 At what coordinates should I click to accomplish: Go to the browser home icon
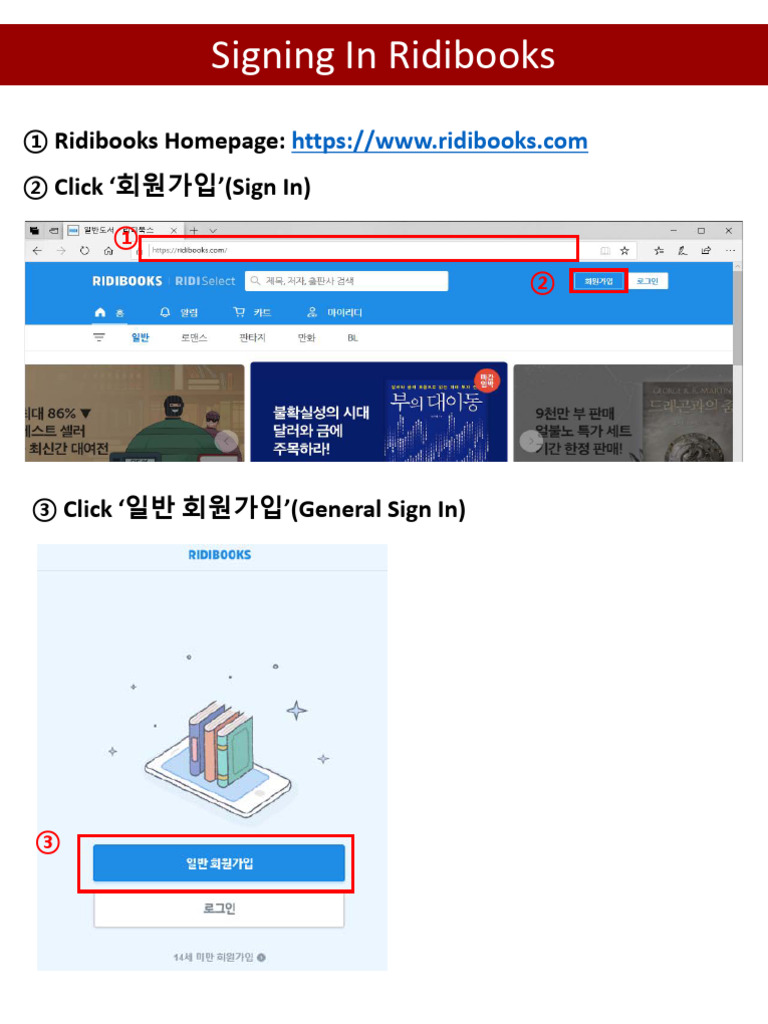pos(108,251)
